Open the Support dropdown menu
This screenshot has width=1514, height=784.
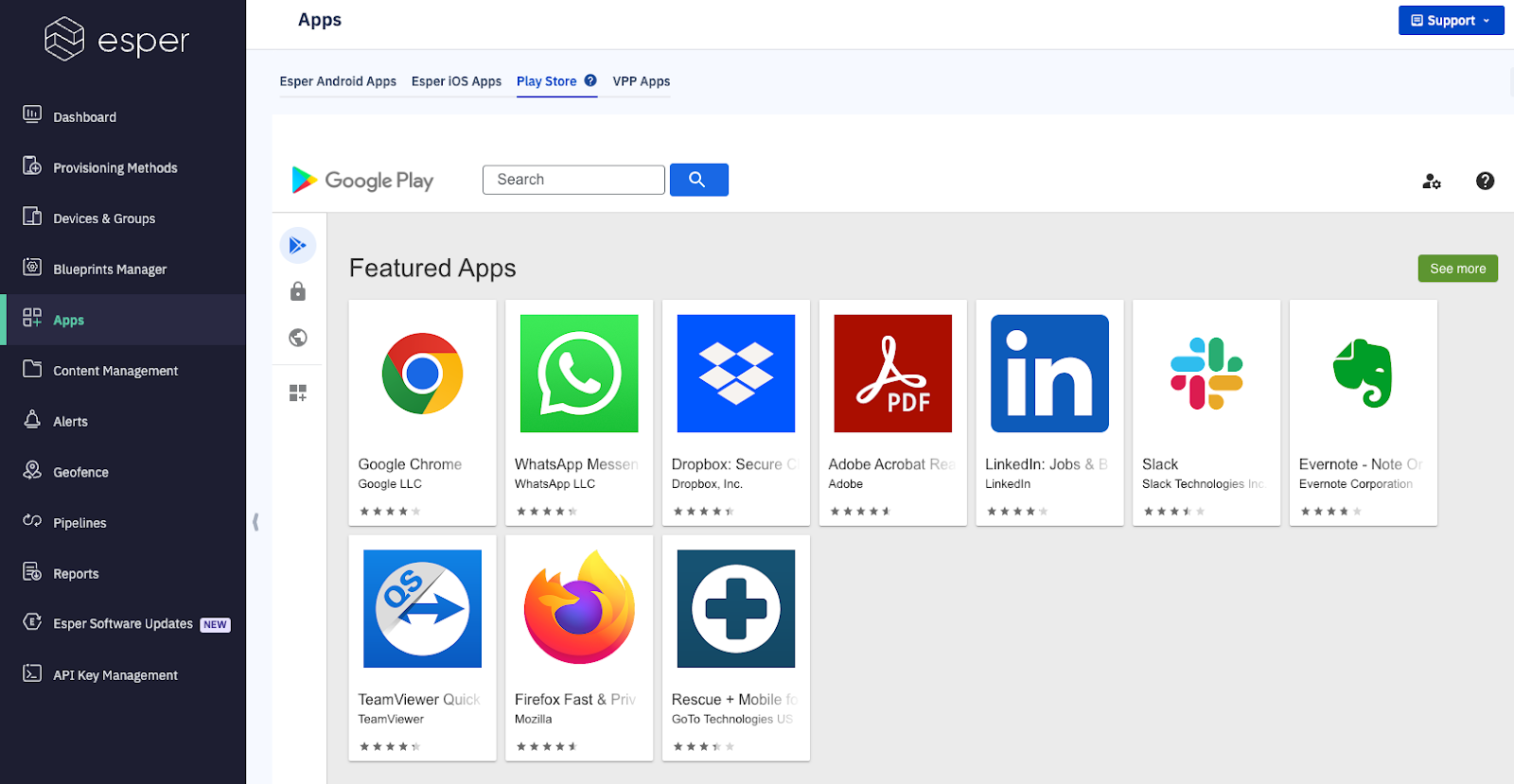point(1451,21)
